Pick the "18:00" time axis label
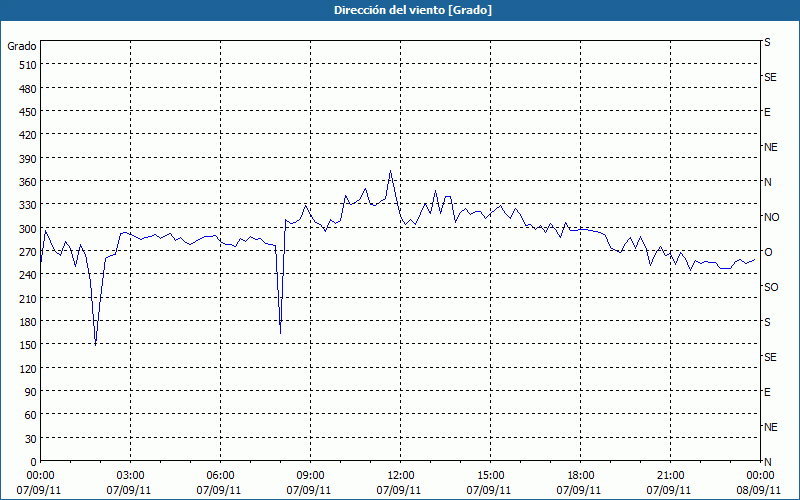800x500 pixels. tap(580, 476)
